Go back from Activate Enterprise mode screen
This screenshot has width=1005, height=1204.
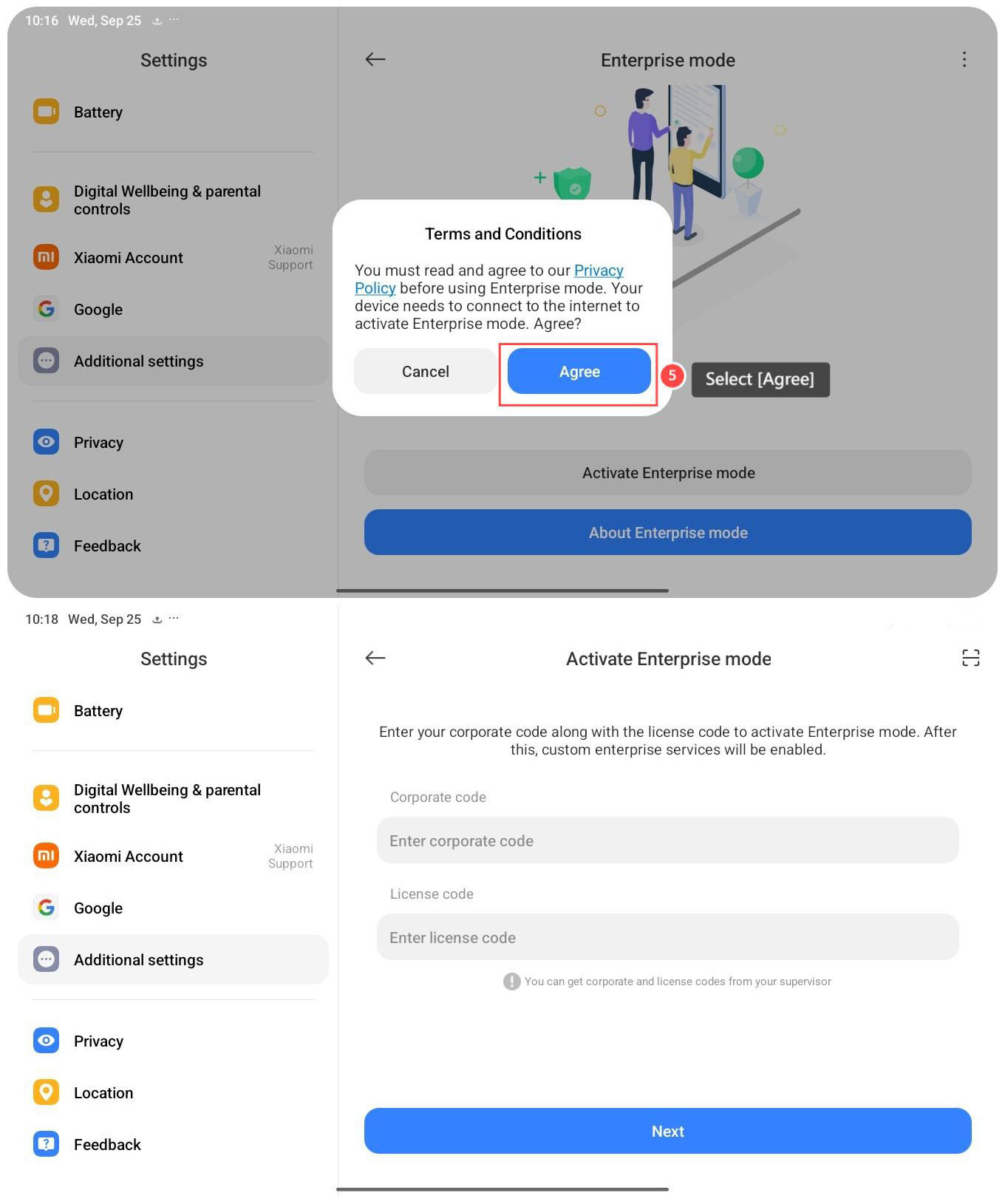[375, 658]
